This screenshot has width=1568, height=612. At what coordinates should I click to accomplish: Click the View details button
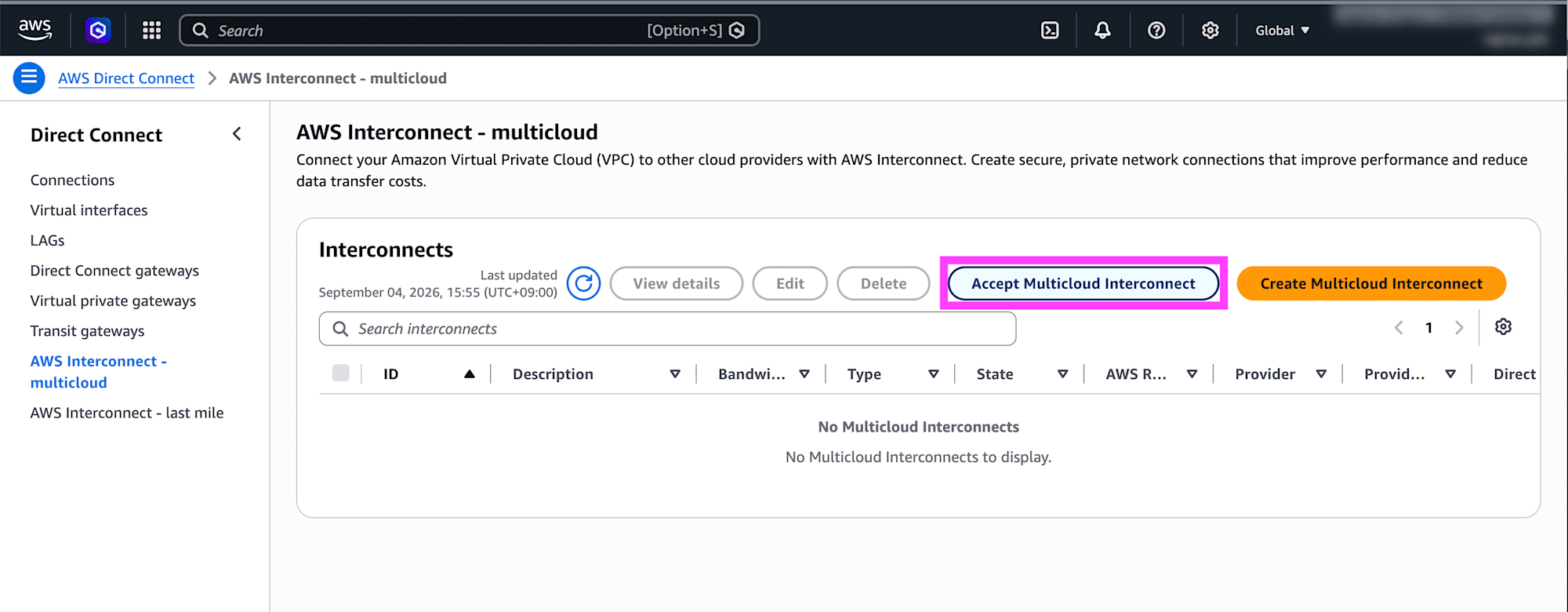(x=677, y=283)
